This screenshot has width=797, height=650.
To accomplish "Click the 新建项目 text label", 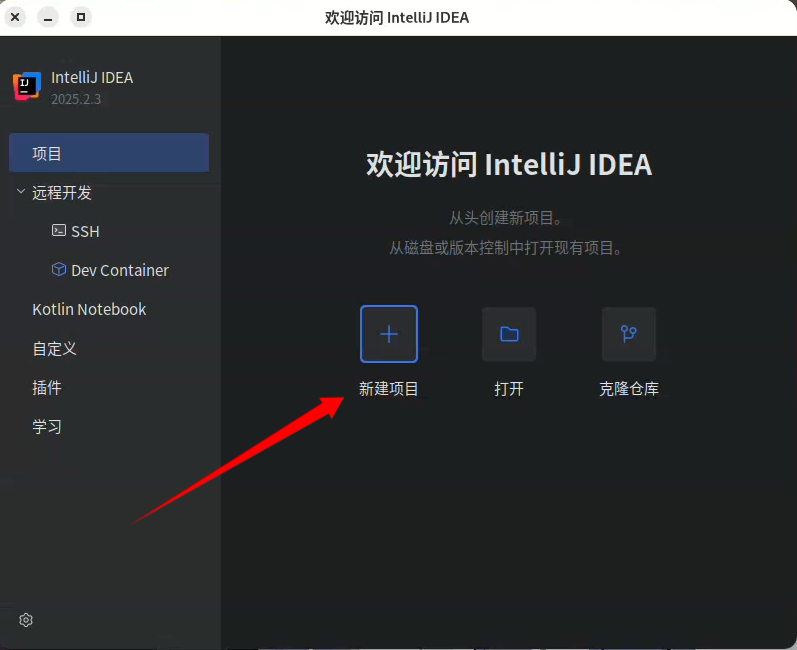I will 389,389.
